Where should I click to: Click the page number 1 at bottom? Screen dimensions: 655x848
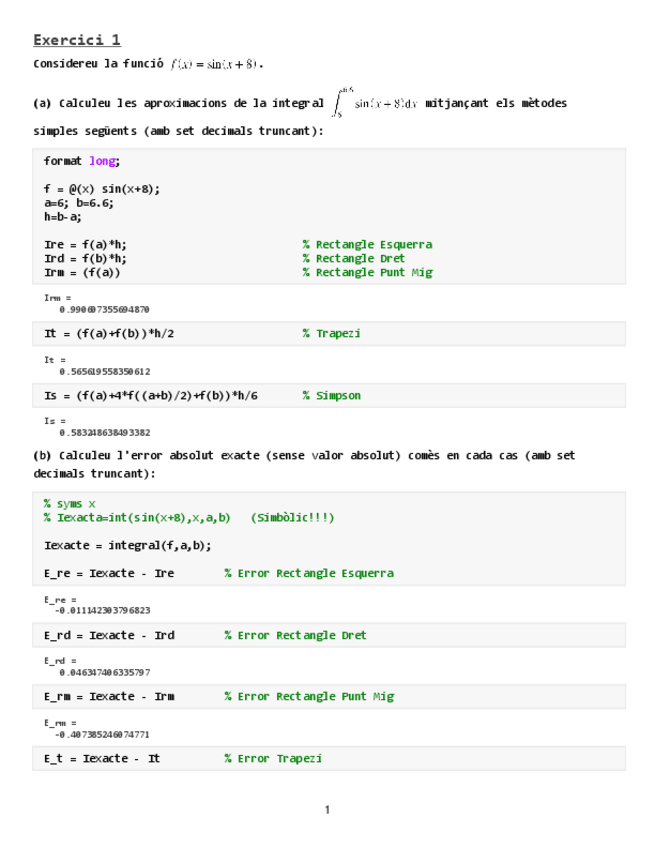[x=327, y=809]
